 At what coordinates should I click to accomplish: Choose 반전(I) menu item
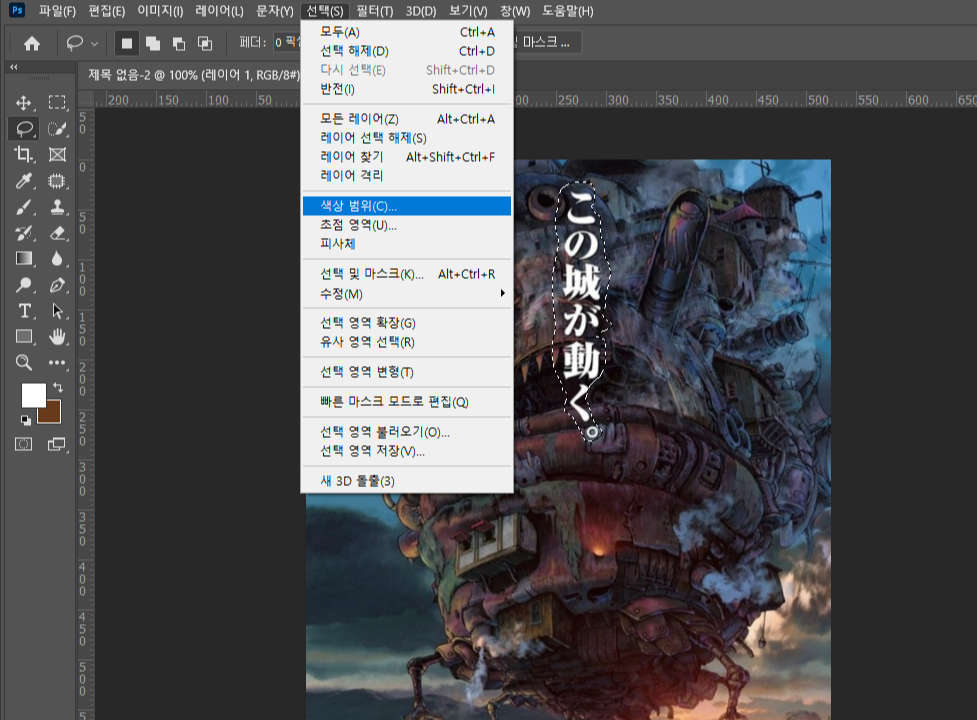click(407, 89)
